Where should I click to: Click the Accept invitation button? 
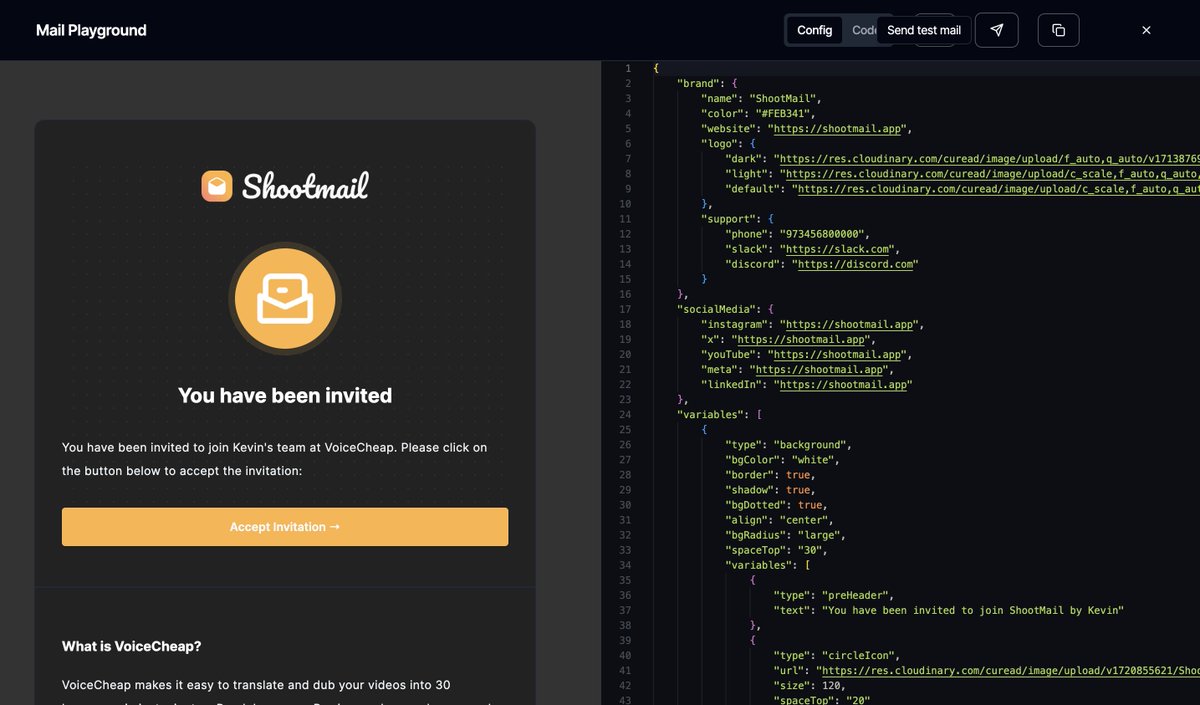(285, 527)
